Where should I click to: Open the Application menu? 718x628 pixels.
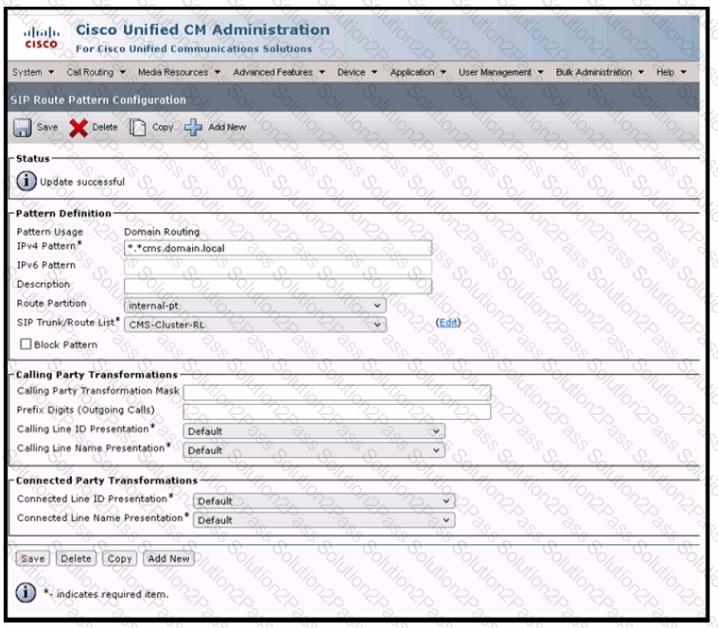click(x=418, y=72)
